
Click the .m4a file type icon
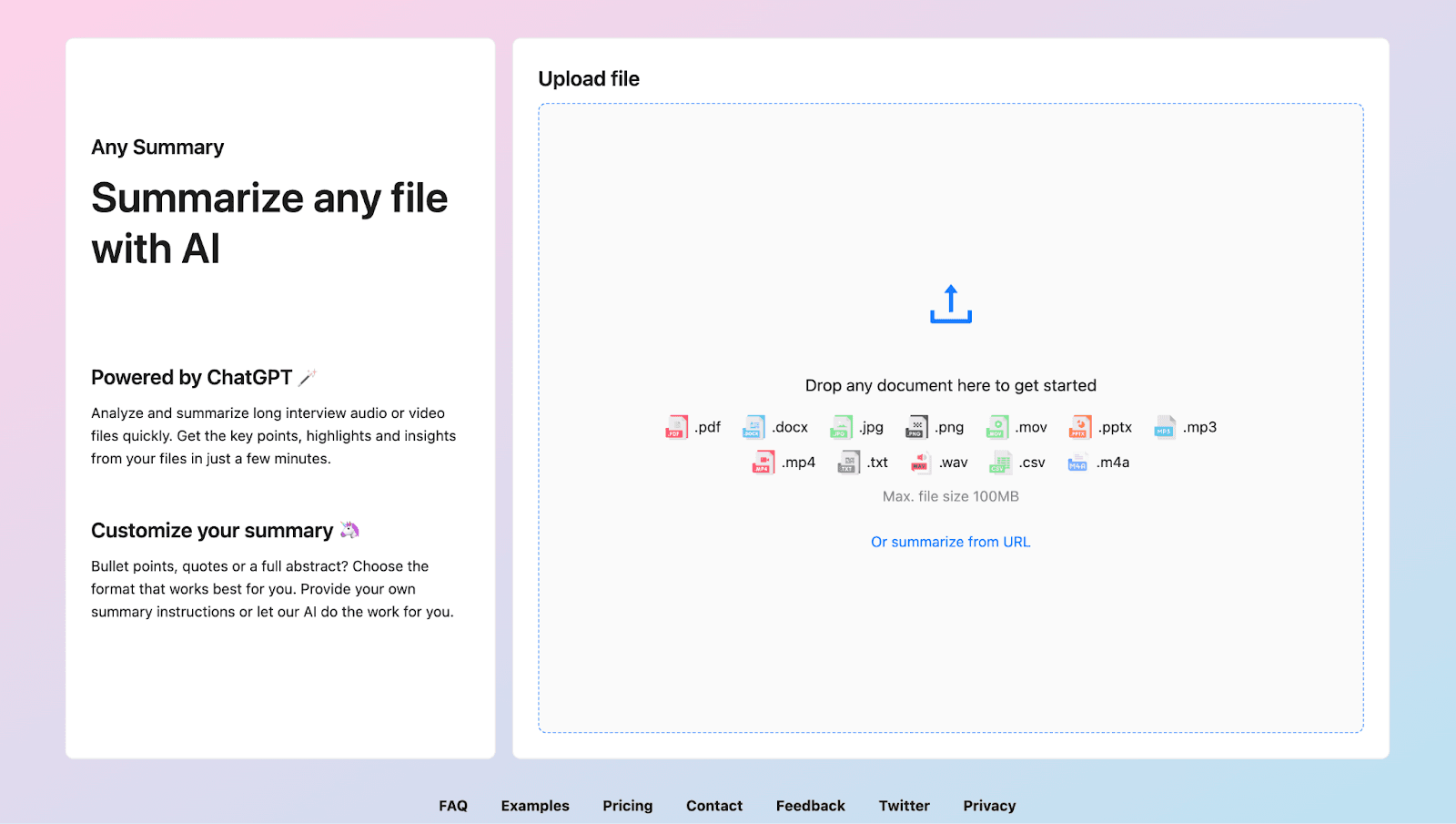coord(1077,463)
